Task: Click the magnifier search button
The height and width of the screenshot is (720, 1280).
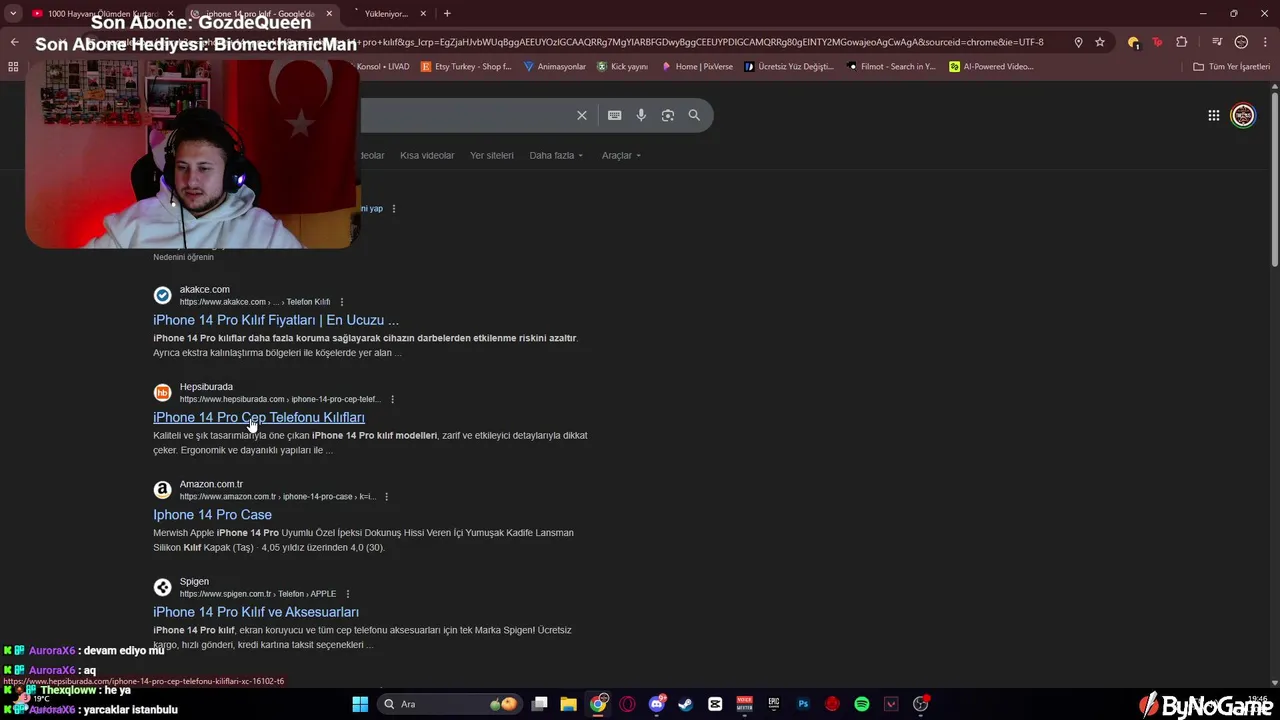Action: (x=694, y=115)
